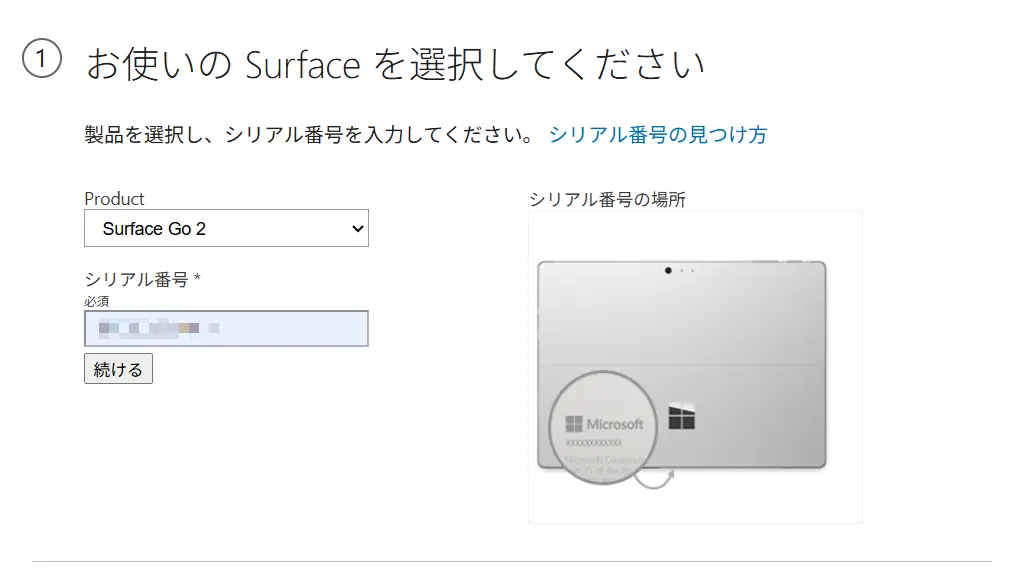1024x576 pixels.
Task: Click the シリアル番号 * field label
Action: 142,279
